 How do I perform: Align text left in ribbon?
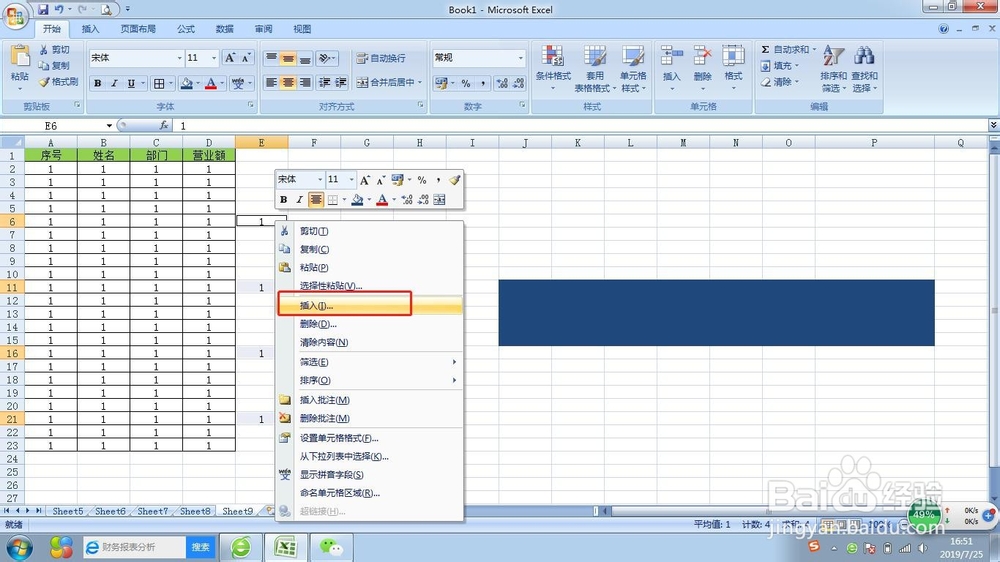pyautogui.click(x=271, y=82)
